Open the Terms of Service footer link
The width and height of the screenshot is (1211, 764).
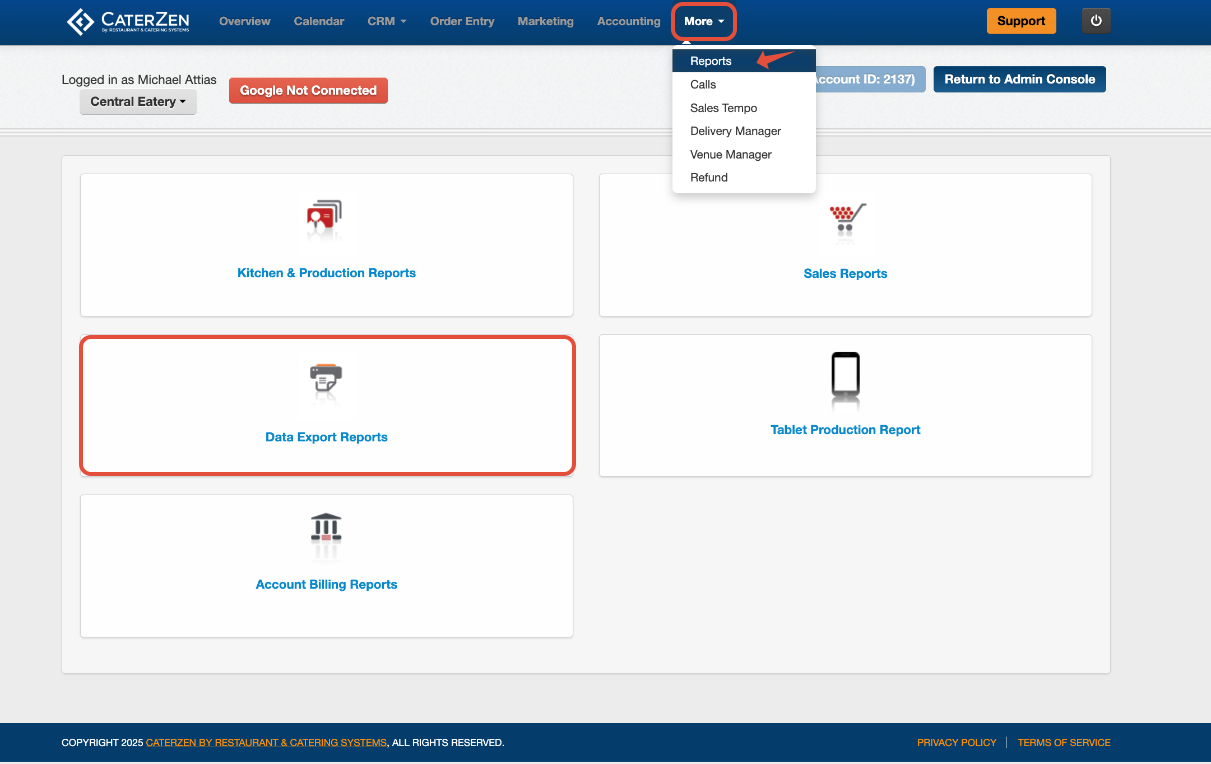(x=1064, y=743)
